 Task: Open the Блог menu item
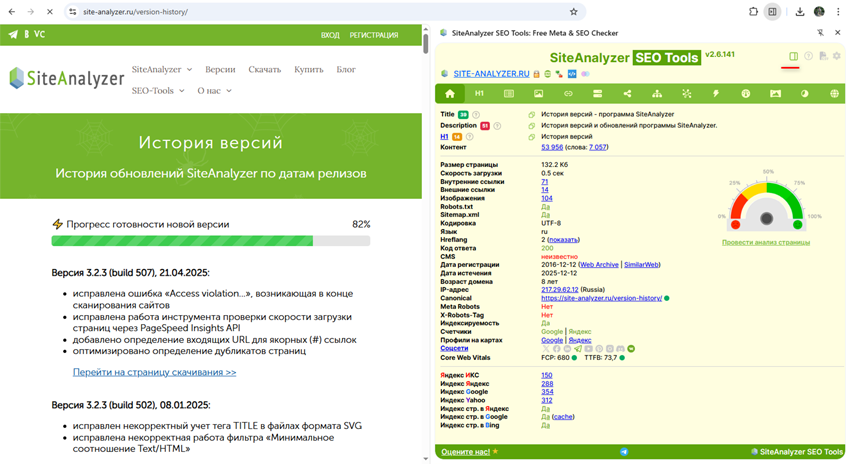[346, 69]
